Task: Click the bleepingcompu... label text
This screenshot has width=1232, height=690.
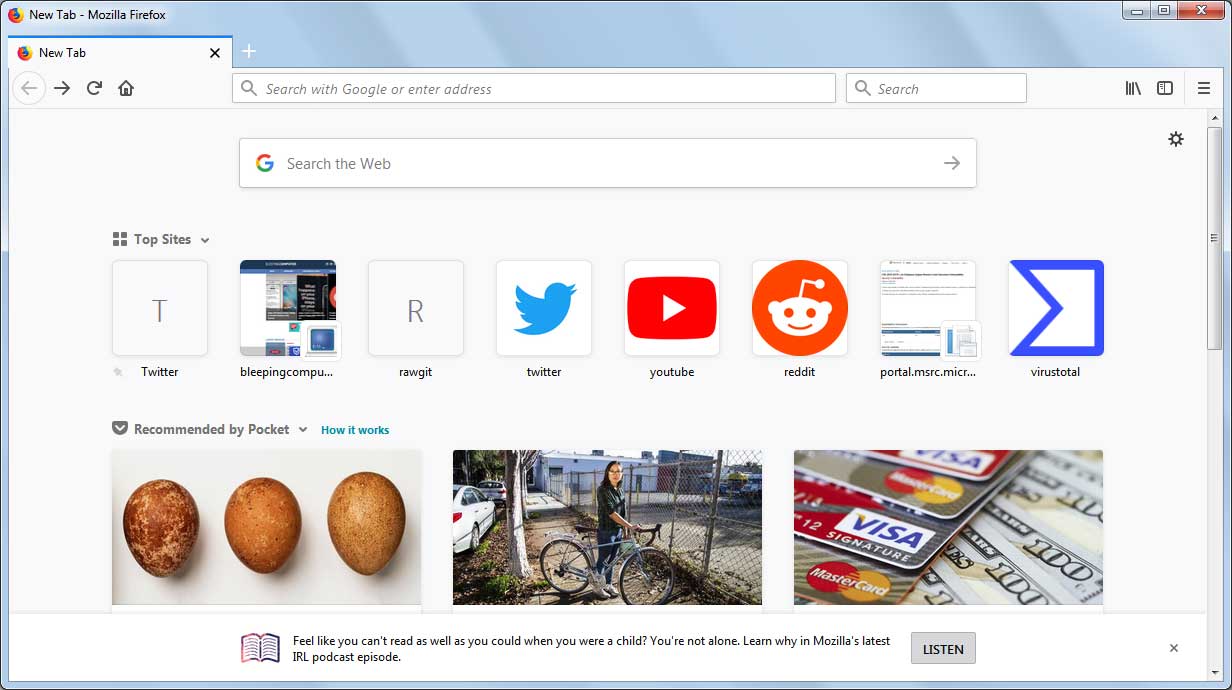Action: coord(287,372)
